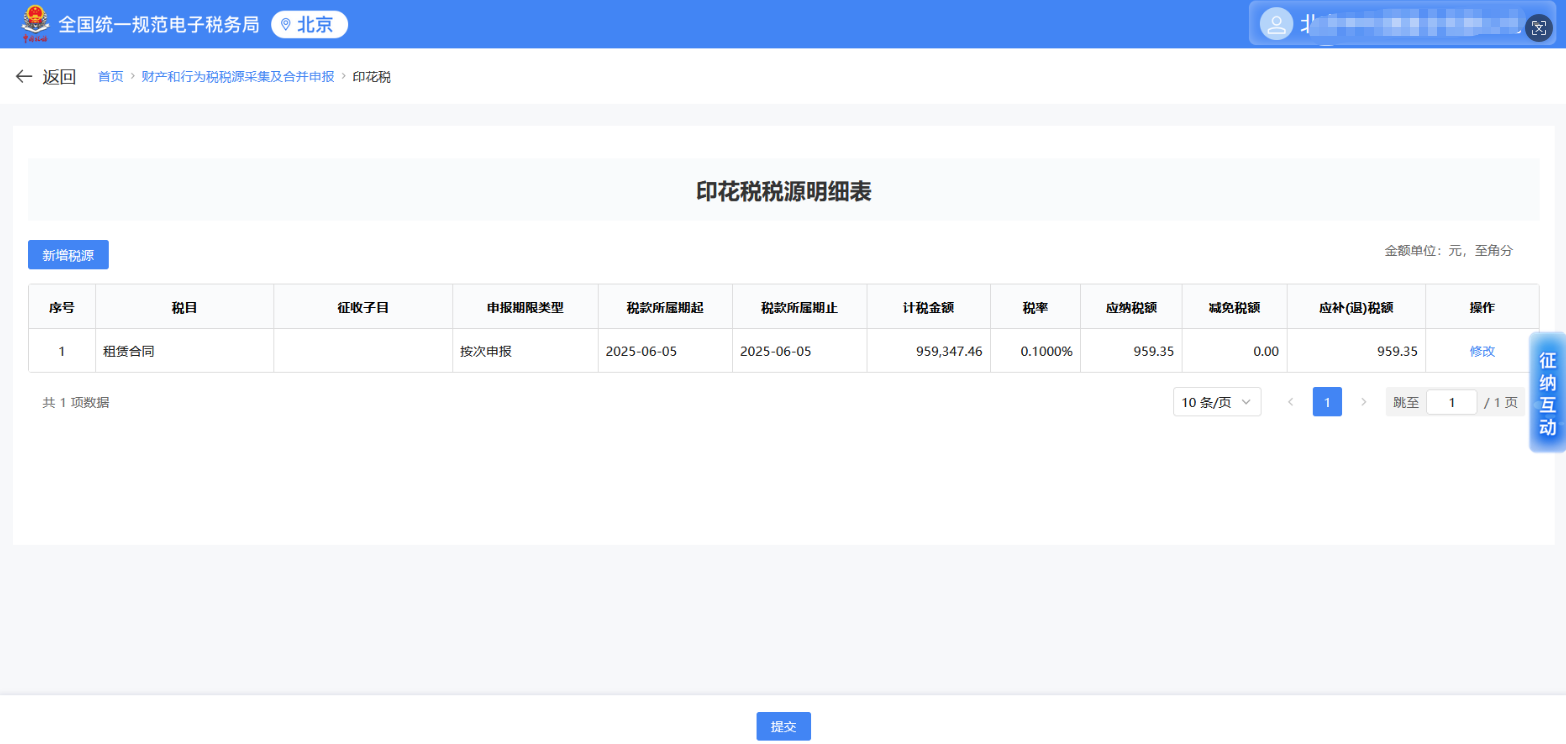The height and width of the screenshot is (744, 1566).
Task: Click the 返回 text label
Action: tap(58, 76)
